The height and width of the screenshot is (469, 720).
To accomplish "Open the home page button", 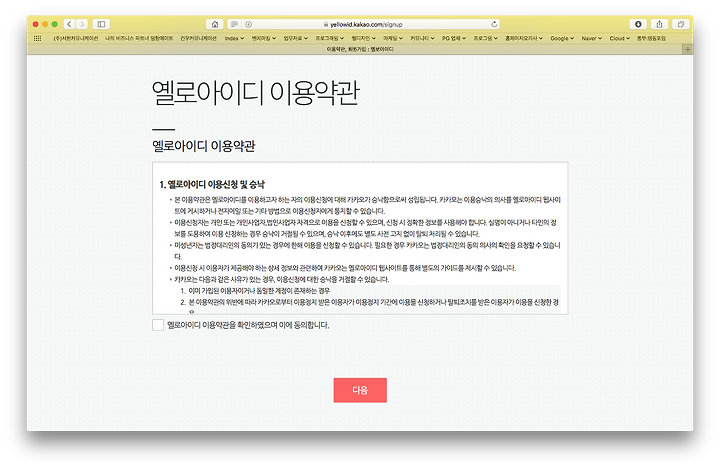I will (214, 24).
